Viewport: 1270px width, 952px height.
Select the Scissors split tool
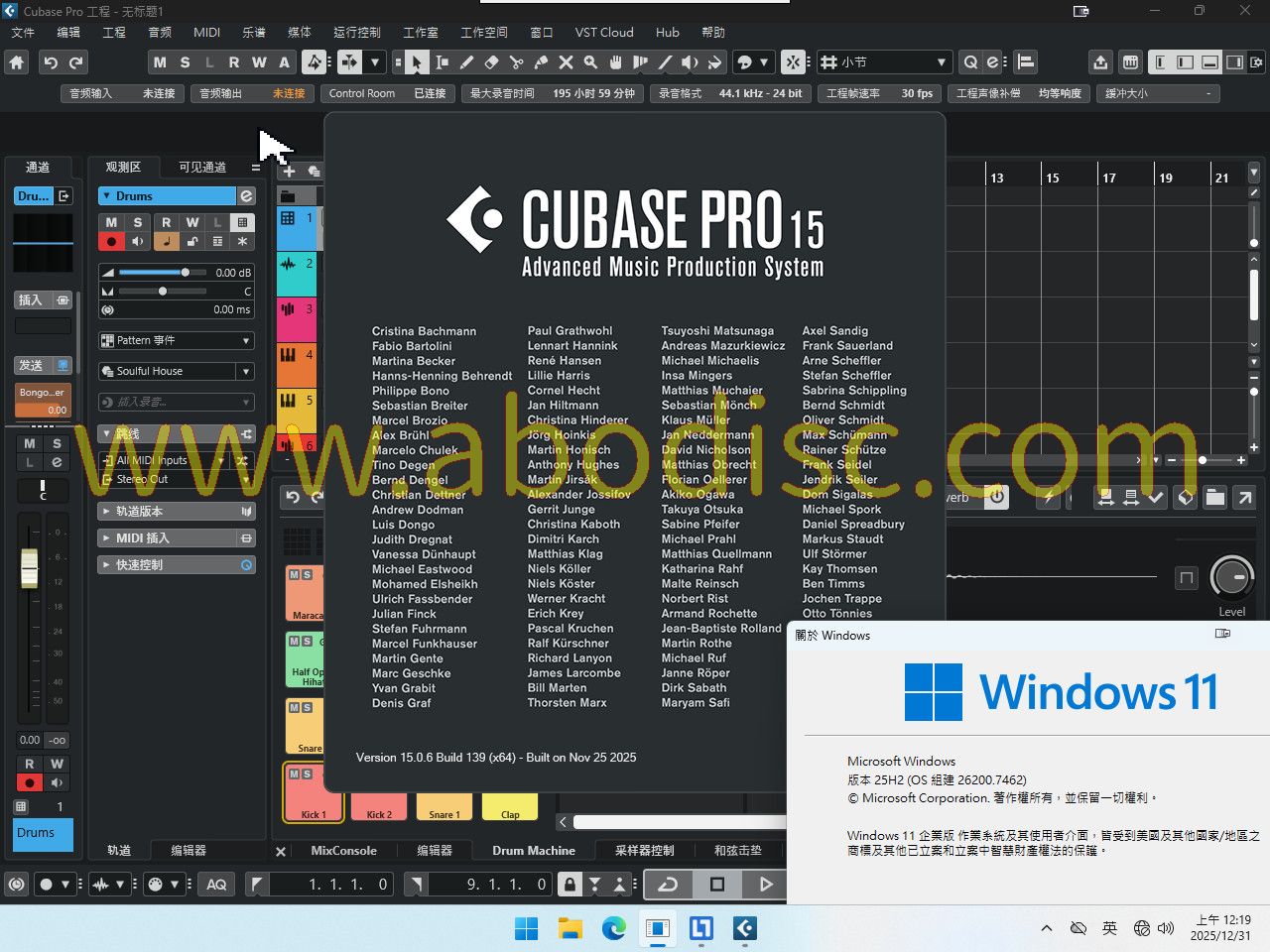coord(516,62)
